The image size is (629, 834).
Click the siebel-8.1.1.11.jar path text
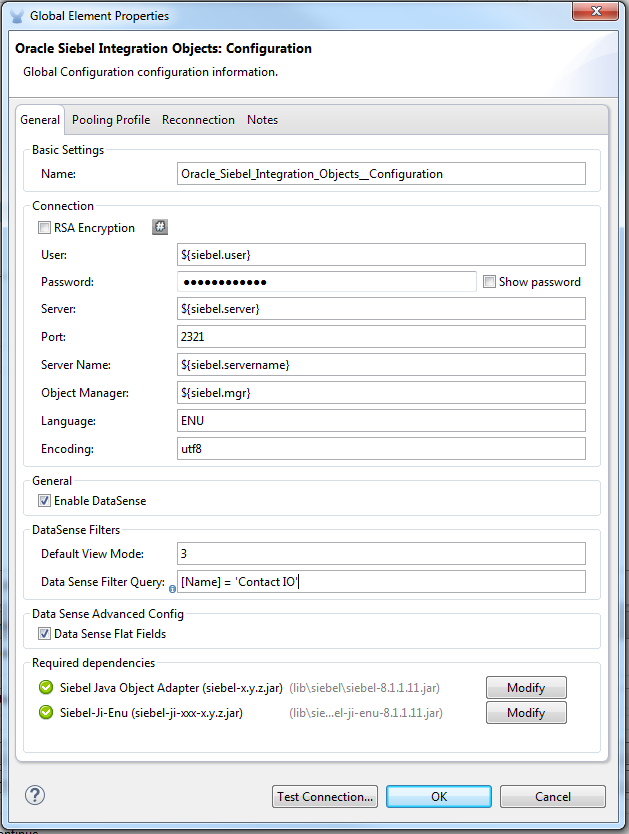(x=364, y=688)
